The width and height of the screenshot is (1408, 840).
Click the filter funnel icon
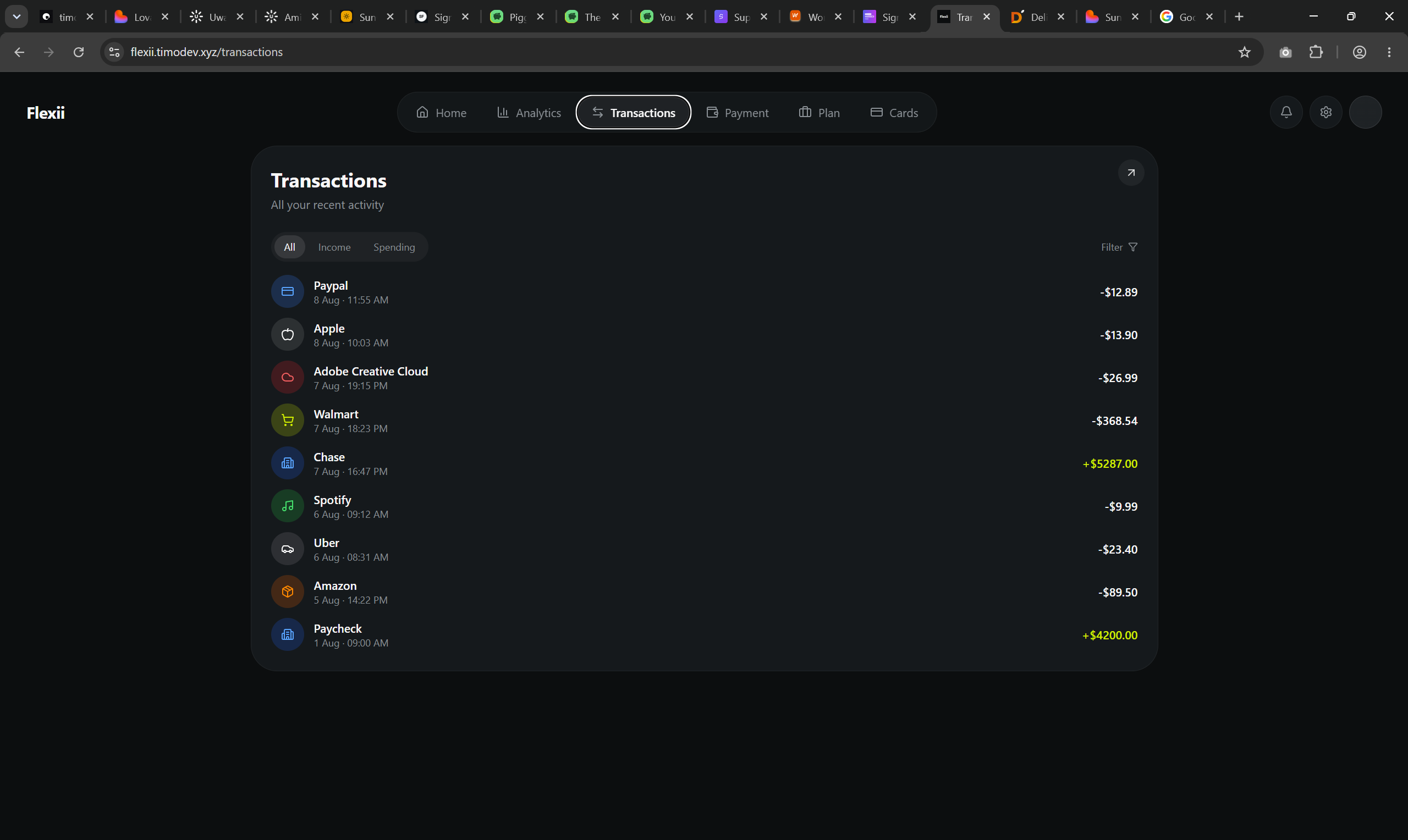coord(1133,247)
